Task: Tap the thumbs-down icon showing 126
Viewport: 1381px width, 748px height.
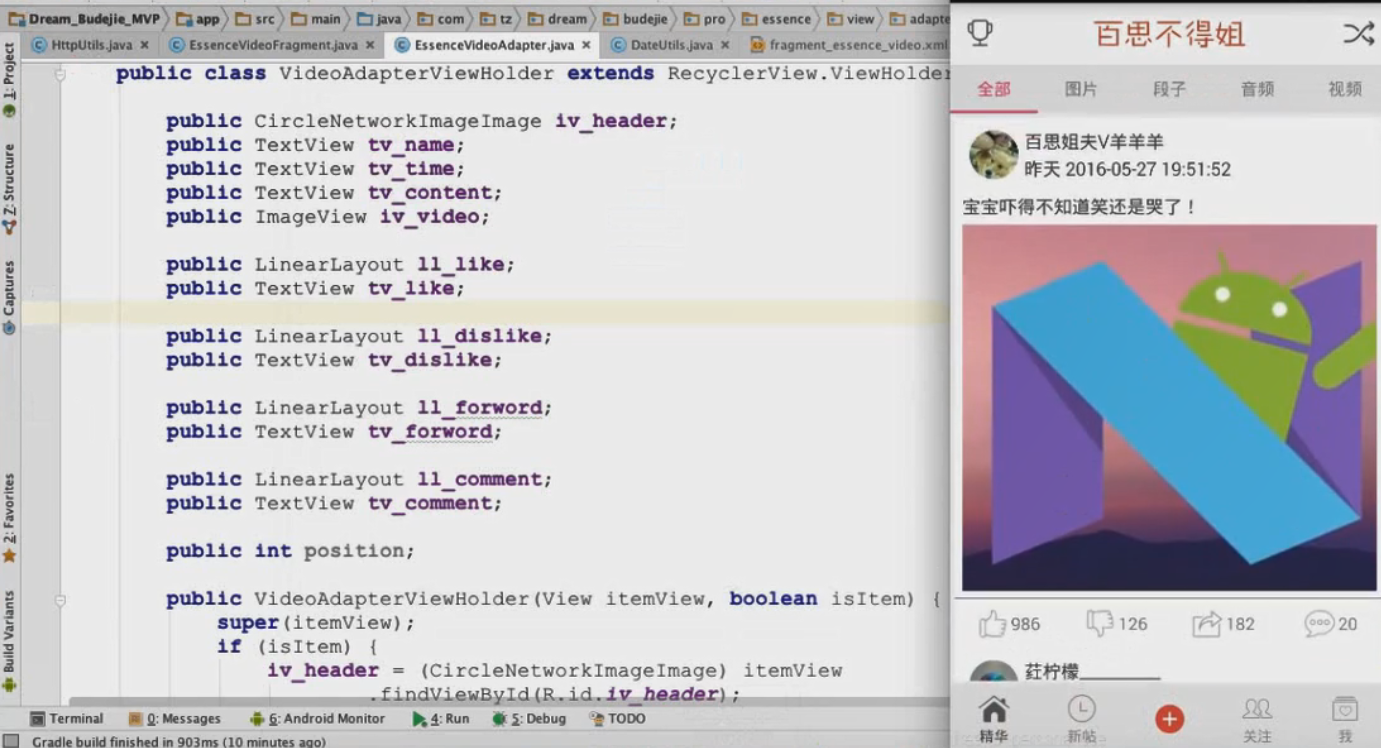Action: point(1100,624)
